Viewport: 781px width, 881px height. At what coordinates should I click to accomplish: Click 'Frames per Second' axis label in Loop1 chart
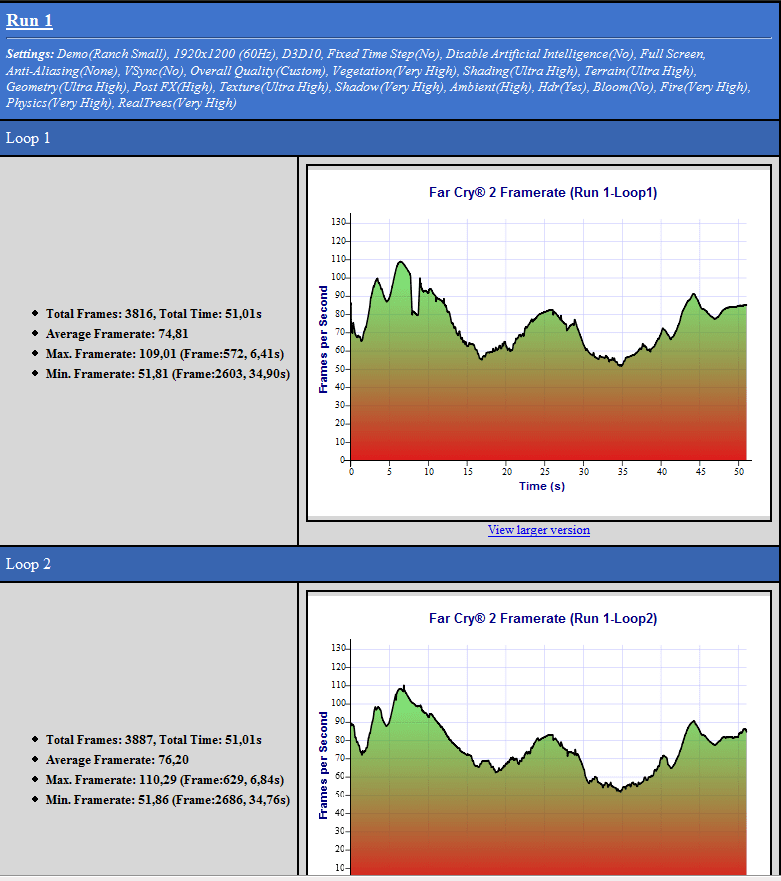coord(323,339)
